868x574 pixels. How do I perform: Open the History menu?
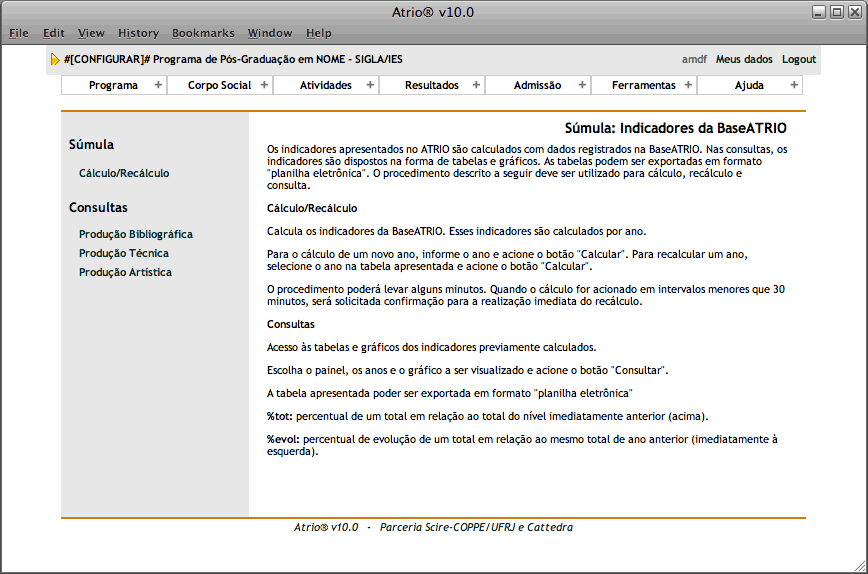[138, 33]
